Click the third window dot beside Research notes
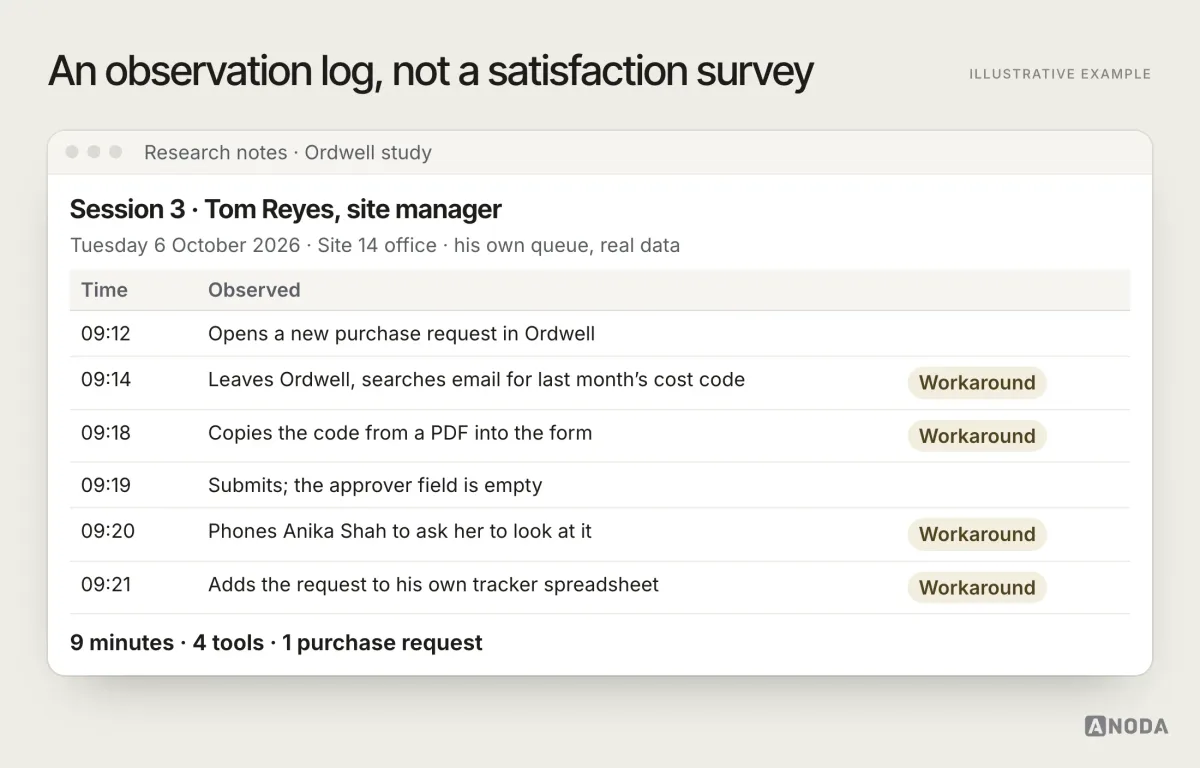 coord(116,152)
